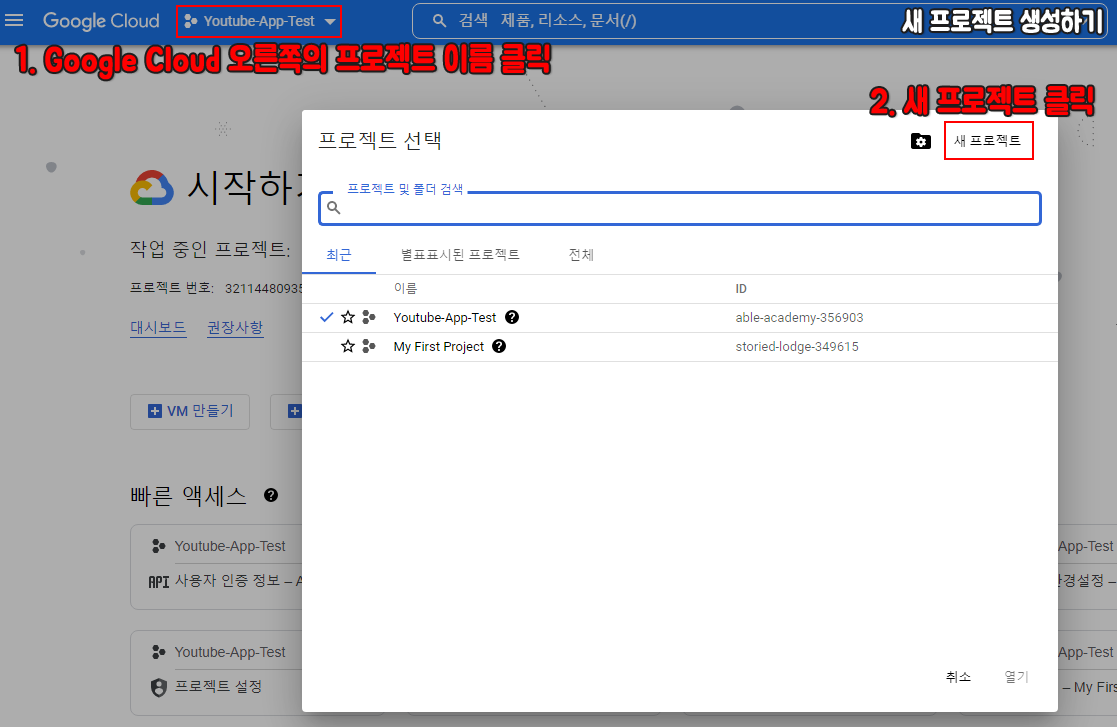Click the shield icon beside 프로젝트 설정
1117x727 pixels.
(159, 687)
